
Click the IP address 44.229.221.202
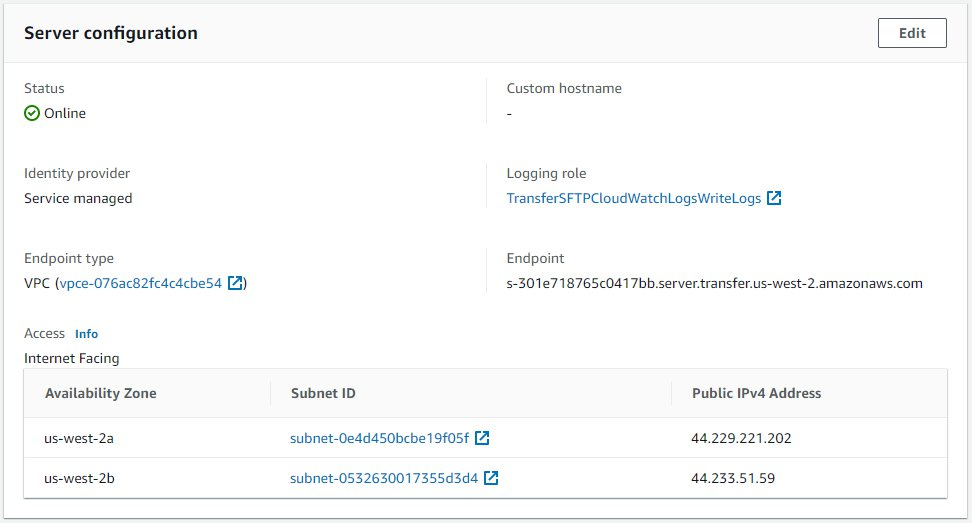click(741, 438)
